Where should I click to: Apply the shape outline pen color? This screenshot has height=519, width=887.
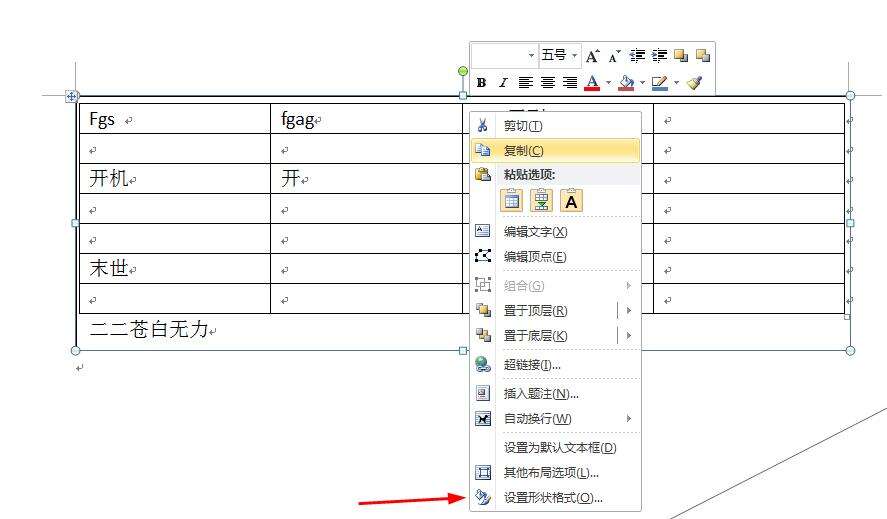pyautogui.click(x=660, y=83)
